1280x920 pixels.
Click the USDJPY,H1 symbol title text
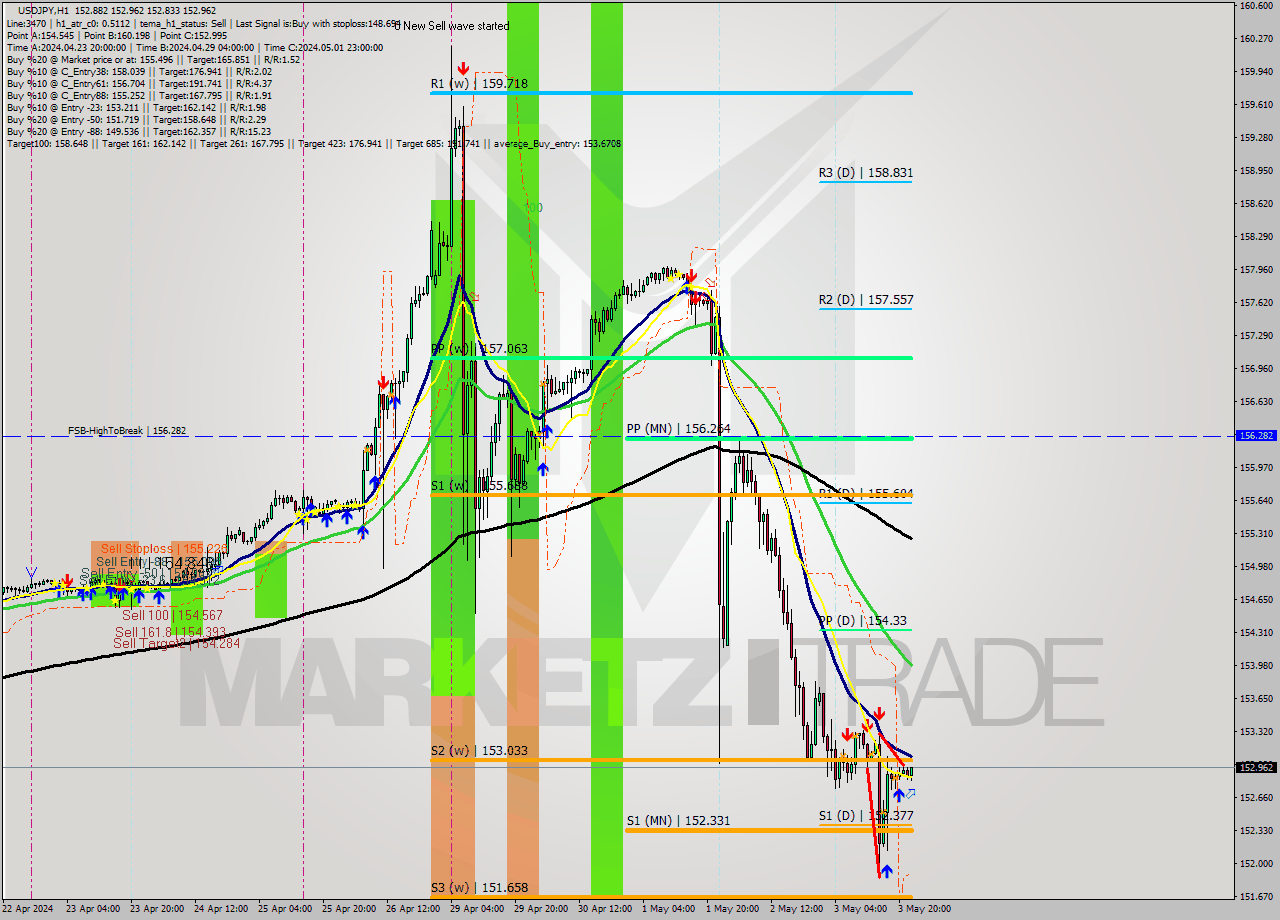point(43,10)
